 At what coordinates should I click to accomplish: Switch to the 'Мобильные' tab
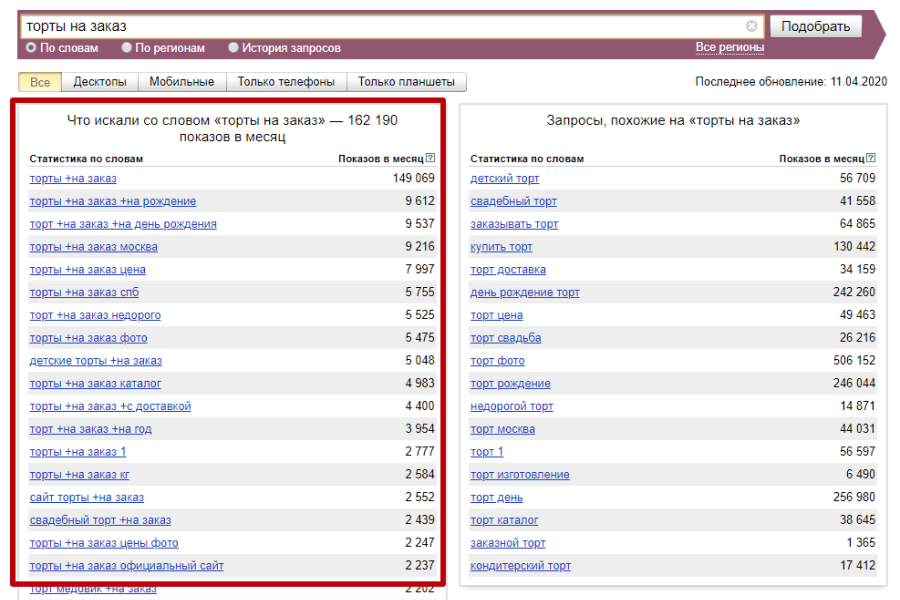182,82
